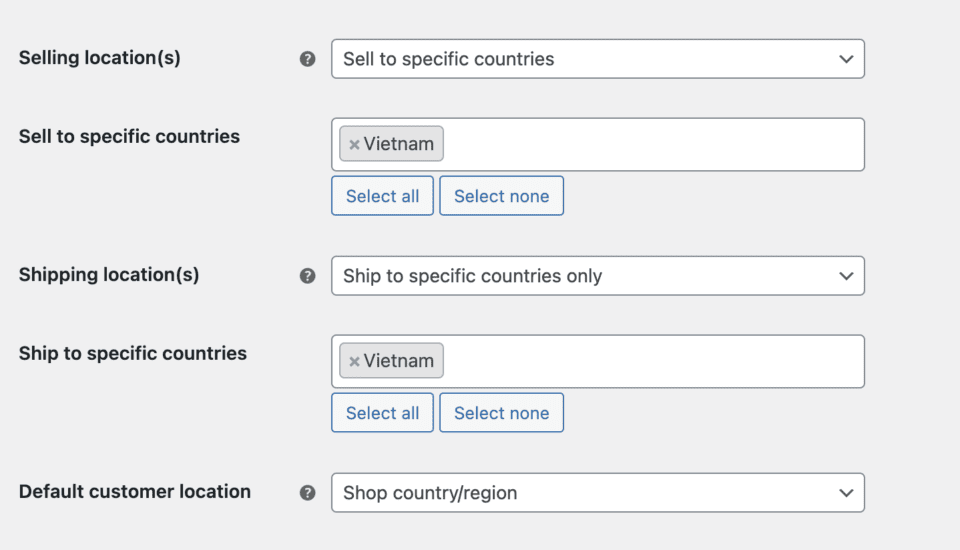Focus the Ship to specific countries input box

[650, 361]
